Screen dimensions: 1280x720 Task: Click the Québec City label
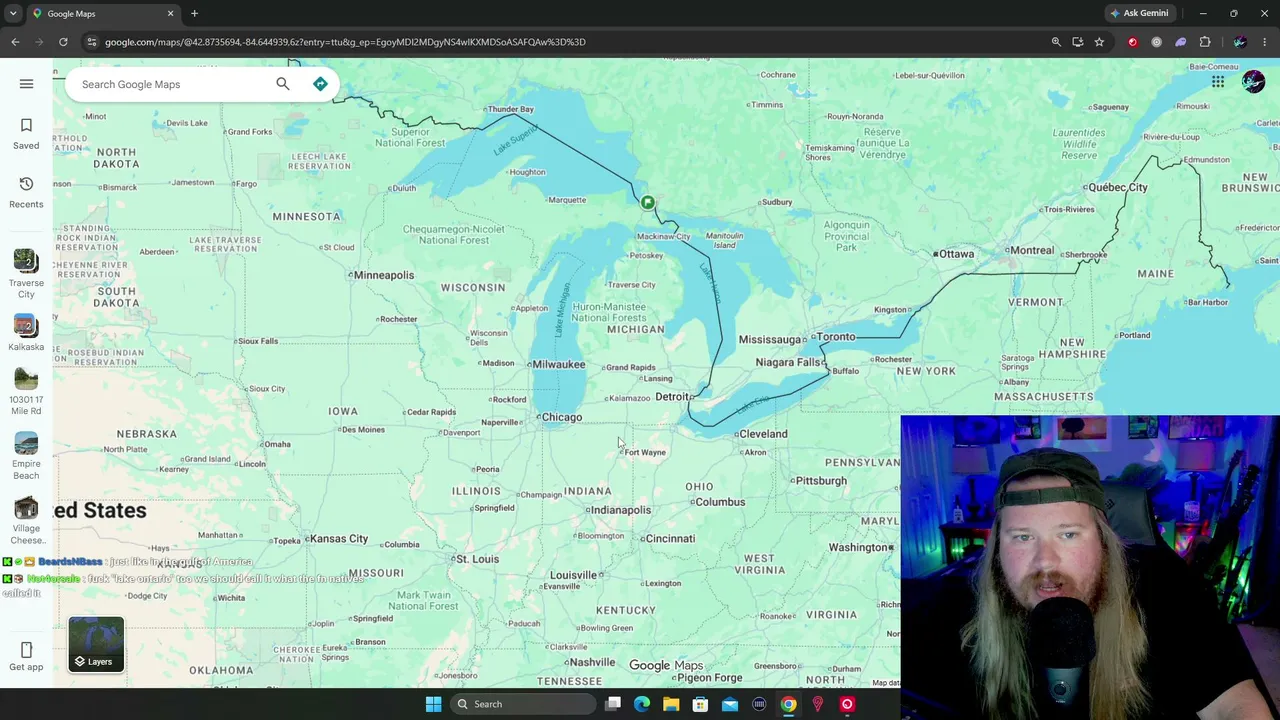1118,187
